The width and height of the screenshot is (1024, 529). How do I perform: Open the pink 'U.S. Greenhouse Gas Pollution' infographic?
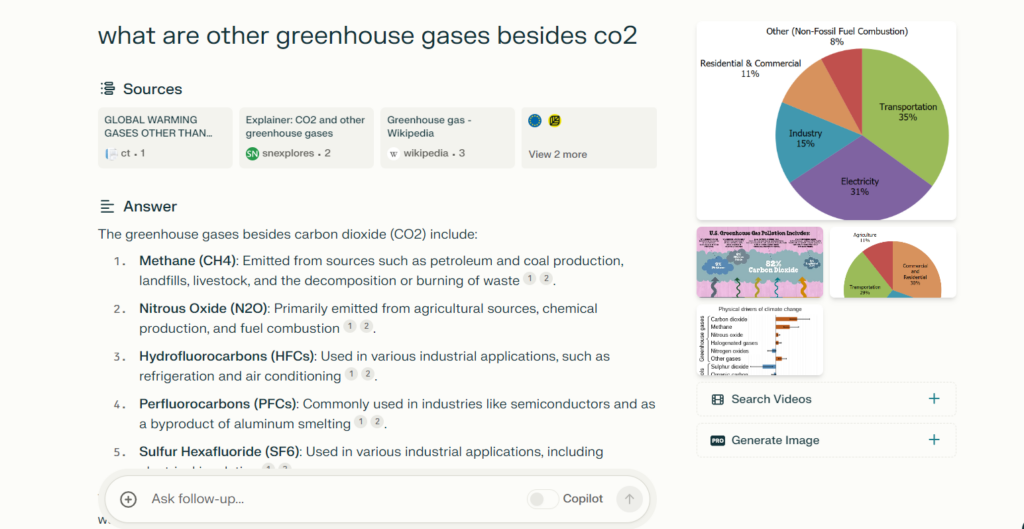(x=760, y=263)
